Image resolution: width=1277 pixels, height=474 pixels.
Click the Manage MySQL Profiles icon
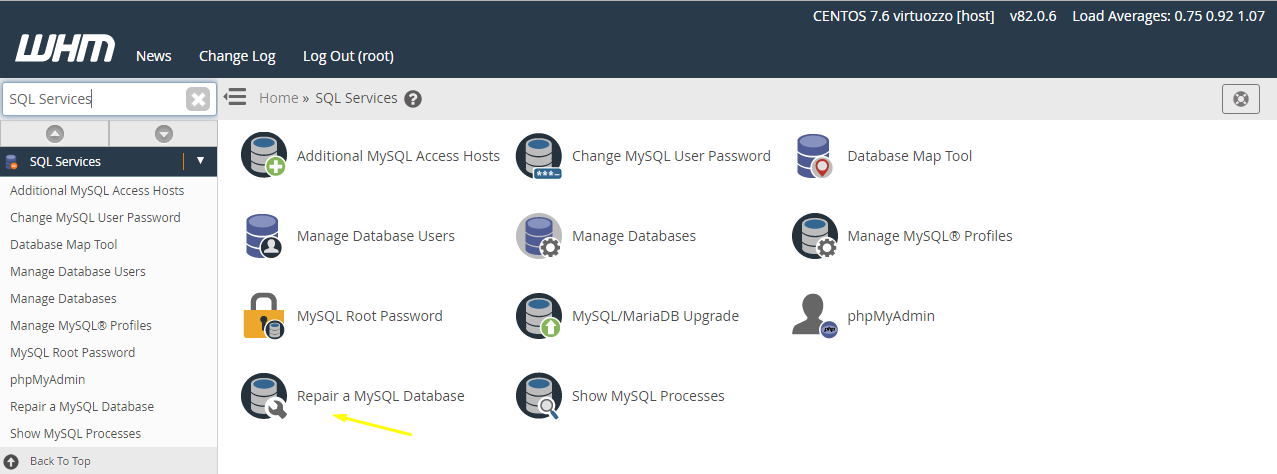814,236
